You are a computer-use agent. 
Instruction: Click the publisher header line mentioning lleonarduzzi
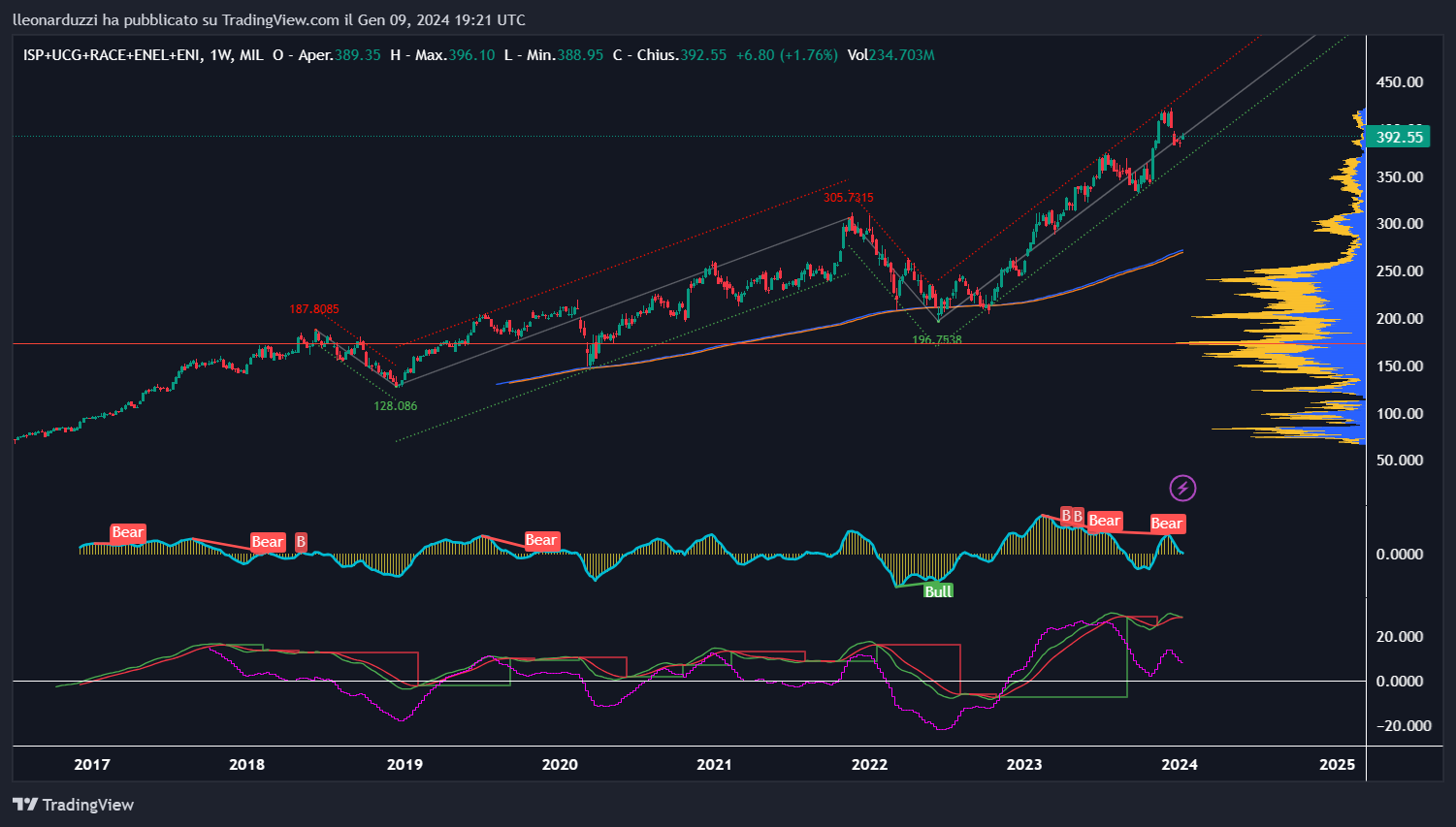pos(269,19)
